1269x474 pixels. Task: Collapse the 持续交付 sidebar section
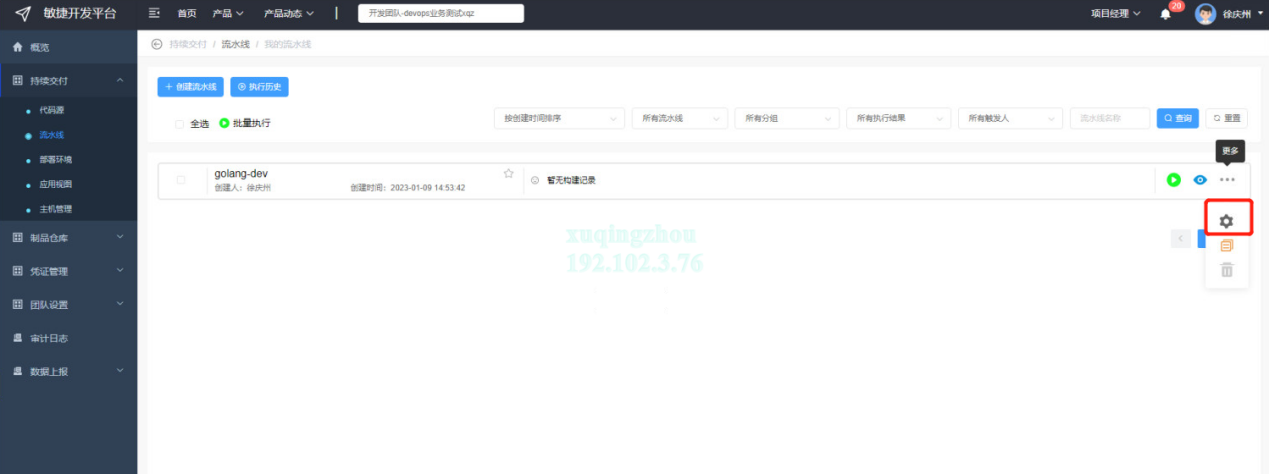click(x=120, y=80)
